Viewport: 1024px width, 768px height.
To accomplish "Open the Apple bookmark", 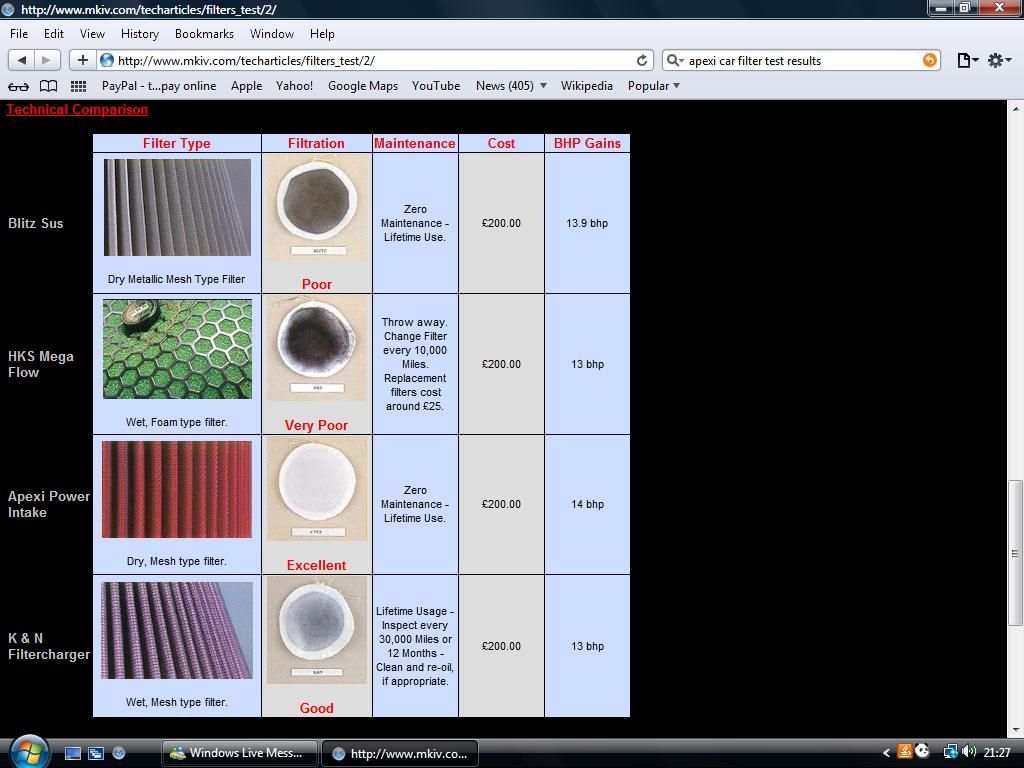I will pyautogui.click(x=246, y=86).
